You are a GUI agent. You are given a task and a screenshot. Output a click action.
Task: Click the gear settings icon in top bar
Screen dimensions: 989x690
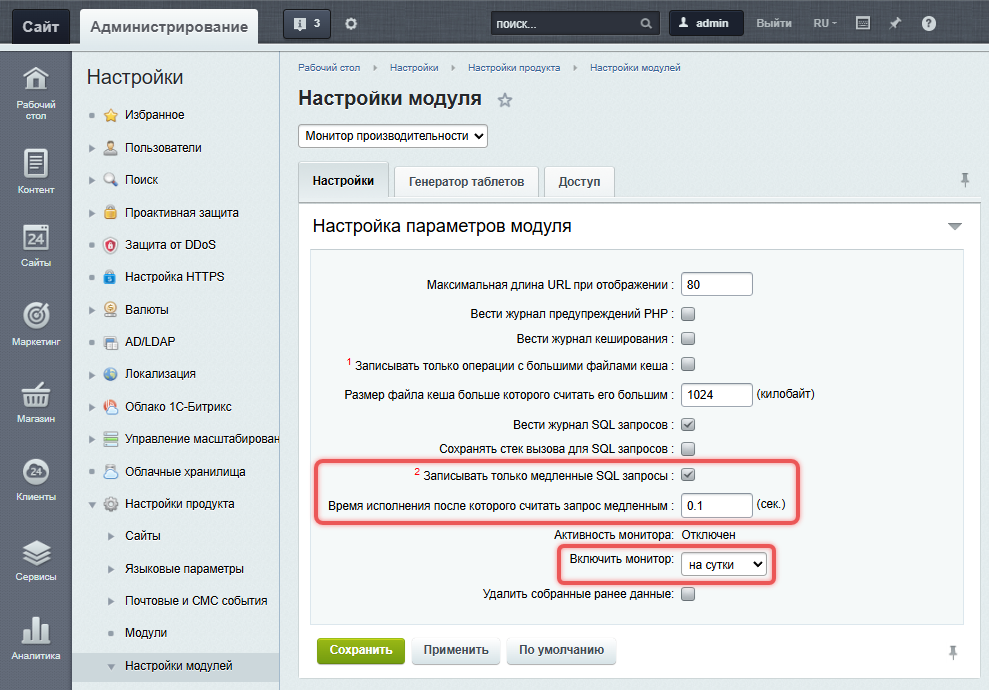(x=350, y=24)
